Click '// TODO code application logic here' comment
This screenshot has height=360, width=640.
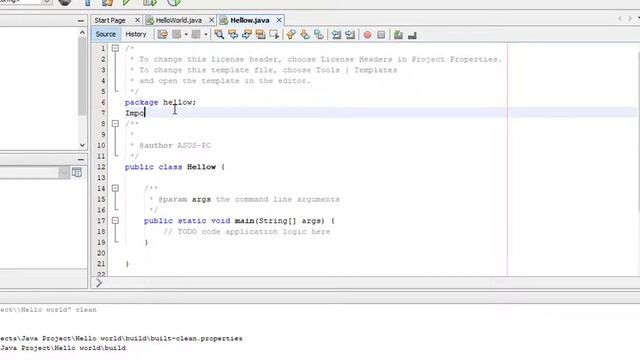[247, 231]
